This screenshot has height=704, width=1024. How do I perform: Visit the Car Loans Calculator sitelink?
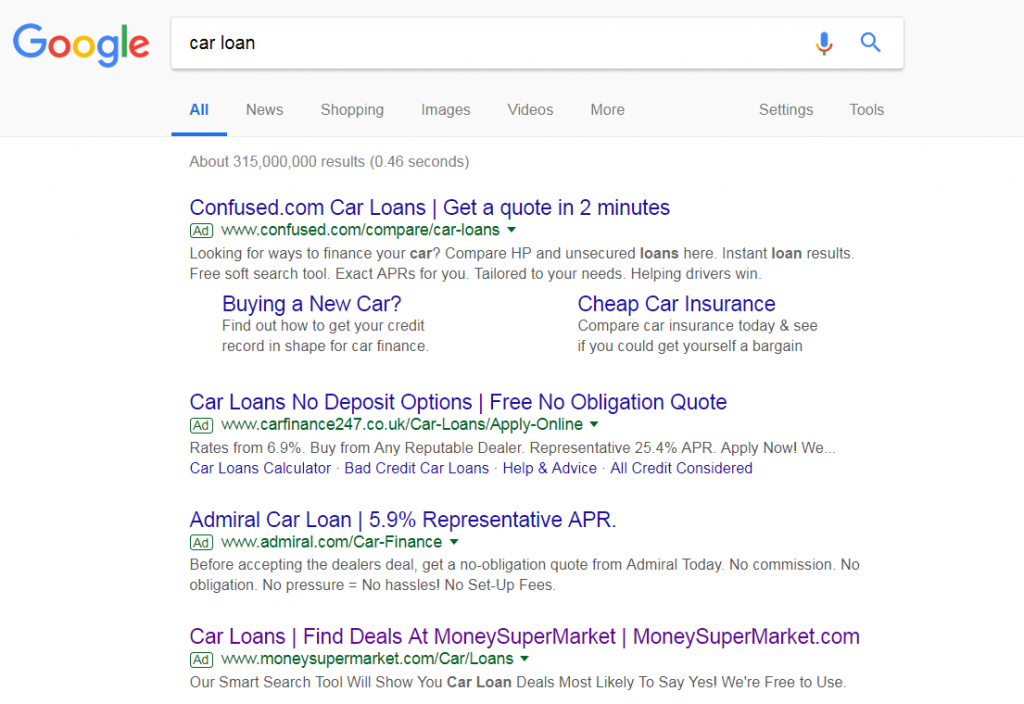[x=261, y=468]
